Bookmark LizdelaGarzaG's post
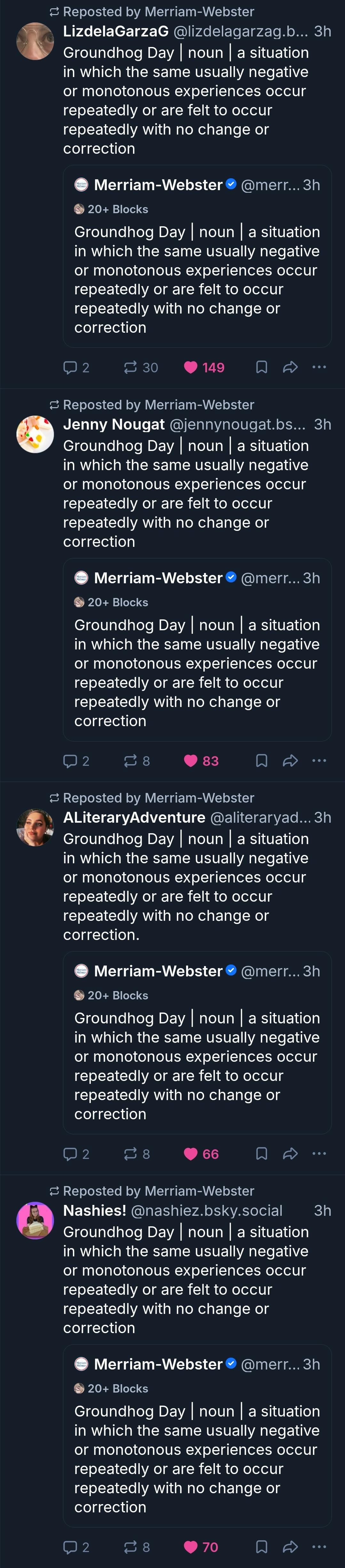Viewport: 345px width, 1568px height. pyautogui.click(x=262, y=367)
